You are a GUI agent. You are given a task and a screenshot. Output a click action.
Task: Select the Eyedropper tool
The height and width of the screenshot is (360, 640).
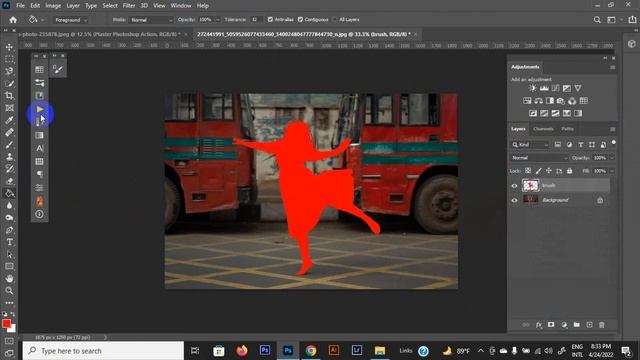[x=9, y=120]
